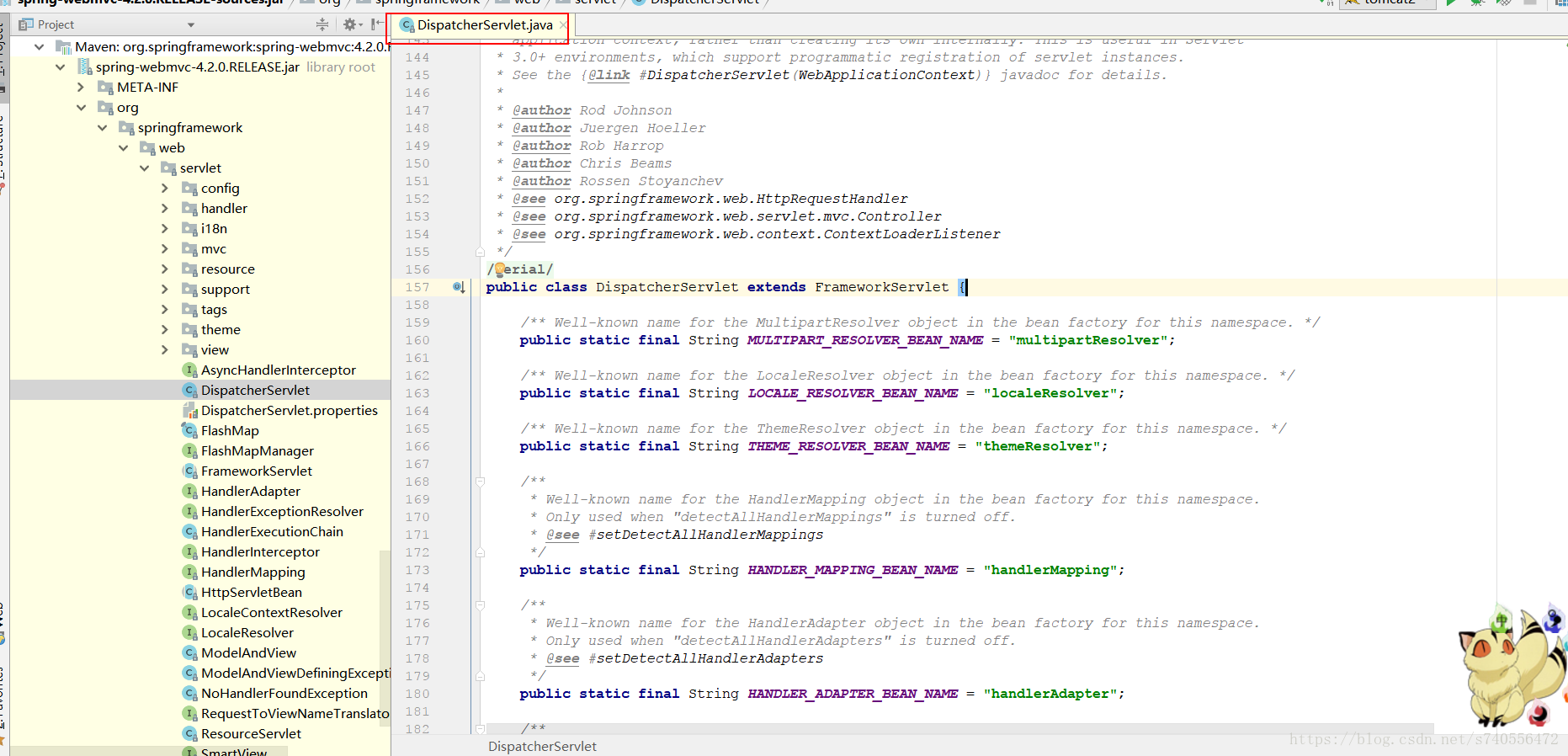
Task: Click the HandlerInterceptor interface icon
Action: pos(190,552)
